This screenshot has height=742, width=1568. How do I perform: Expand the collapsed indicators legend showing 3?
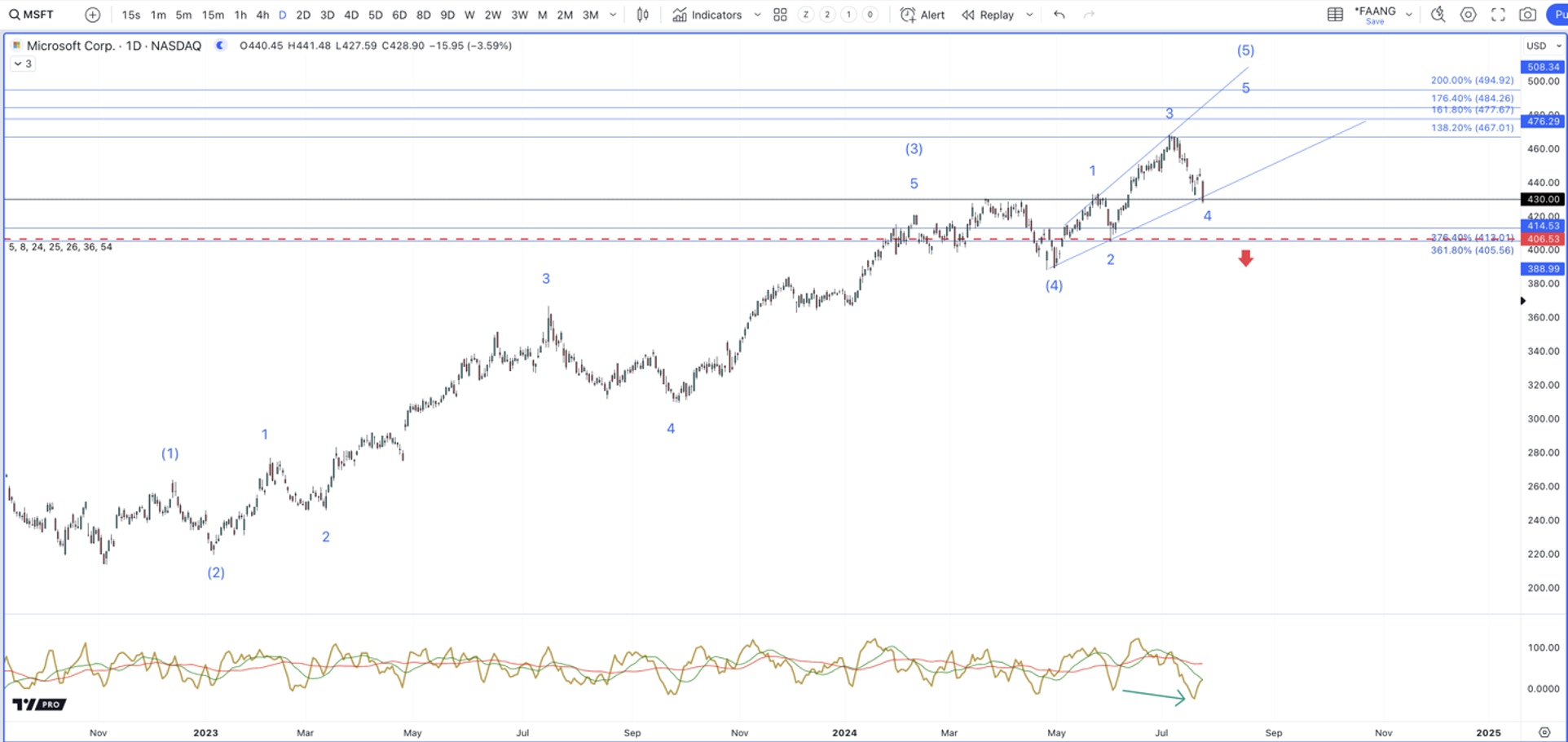pos(23,64)
